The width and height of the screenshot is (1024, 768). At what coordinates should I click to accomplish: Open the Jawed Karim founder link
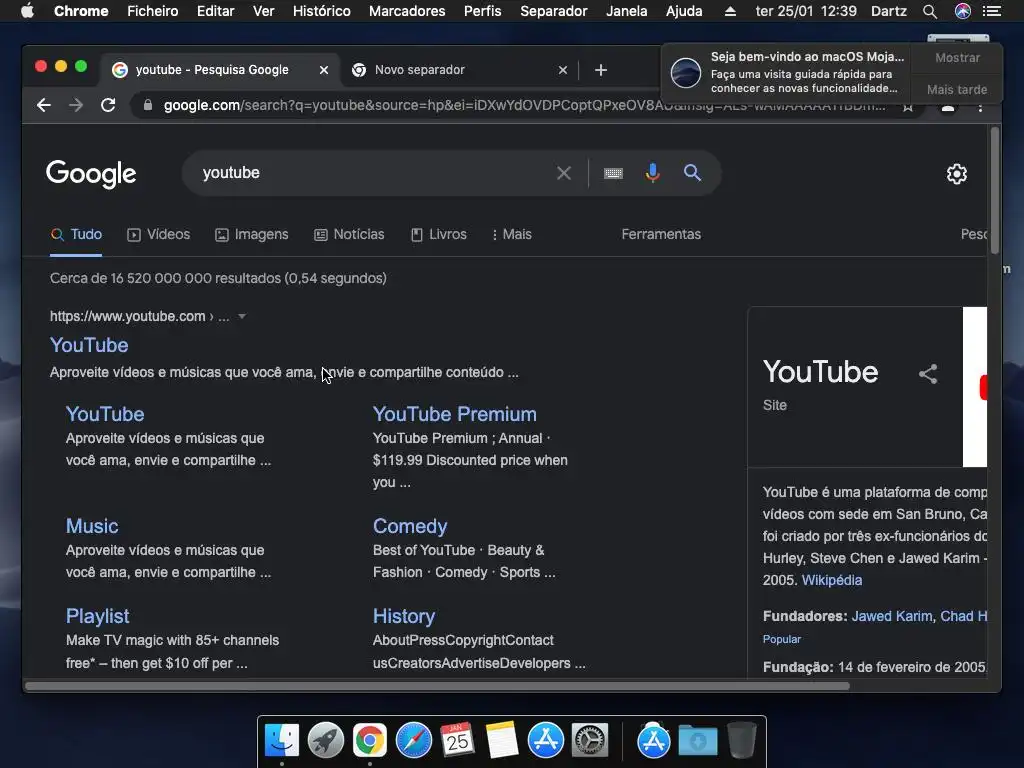(x=891, y=616)
